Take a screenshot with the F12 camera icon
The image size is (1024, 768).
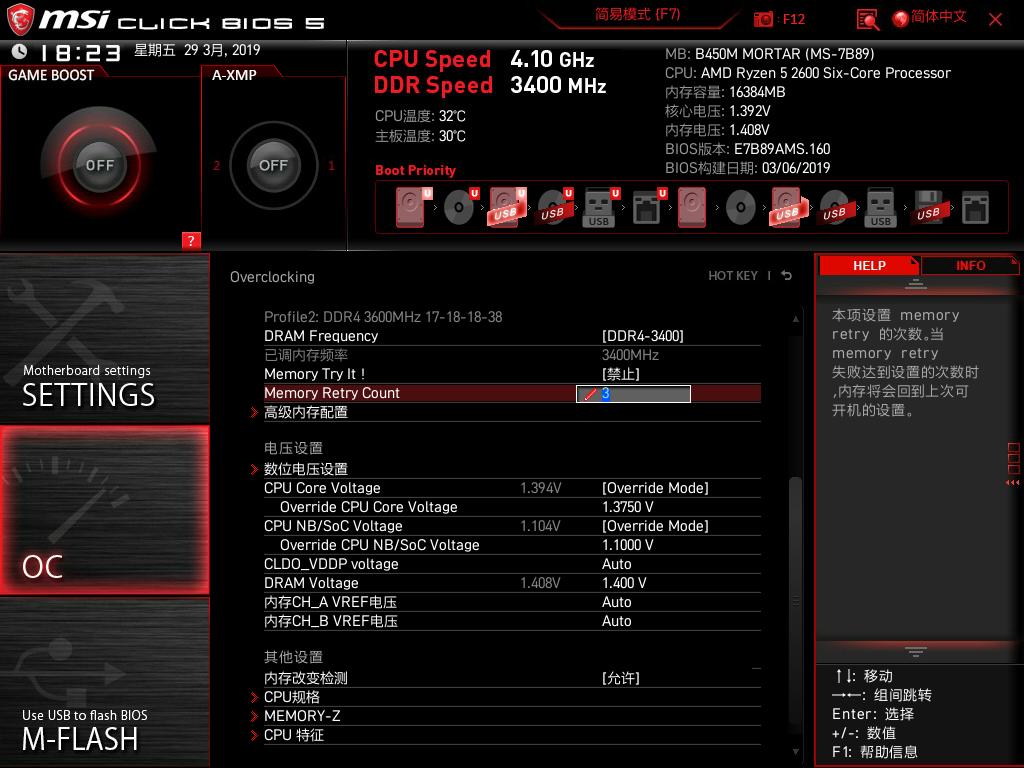point(763,19)
